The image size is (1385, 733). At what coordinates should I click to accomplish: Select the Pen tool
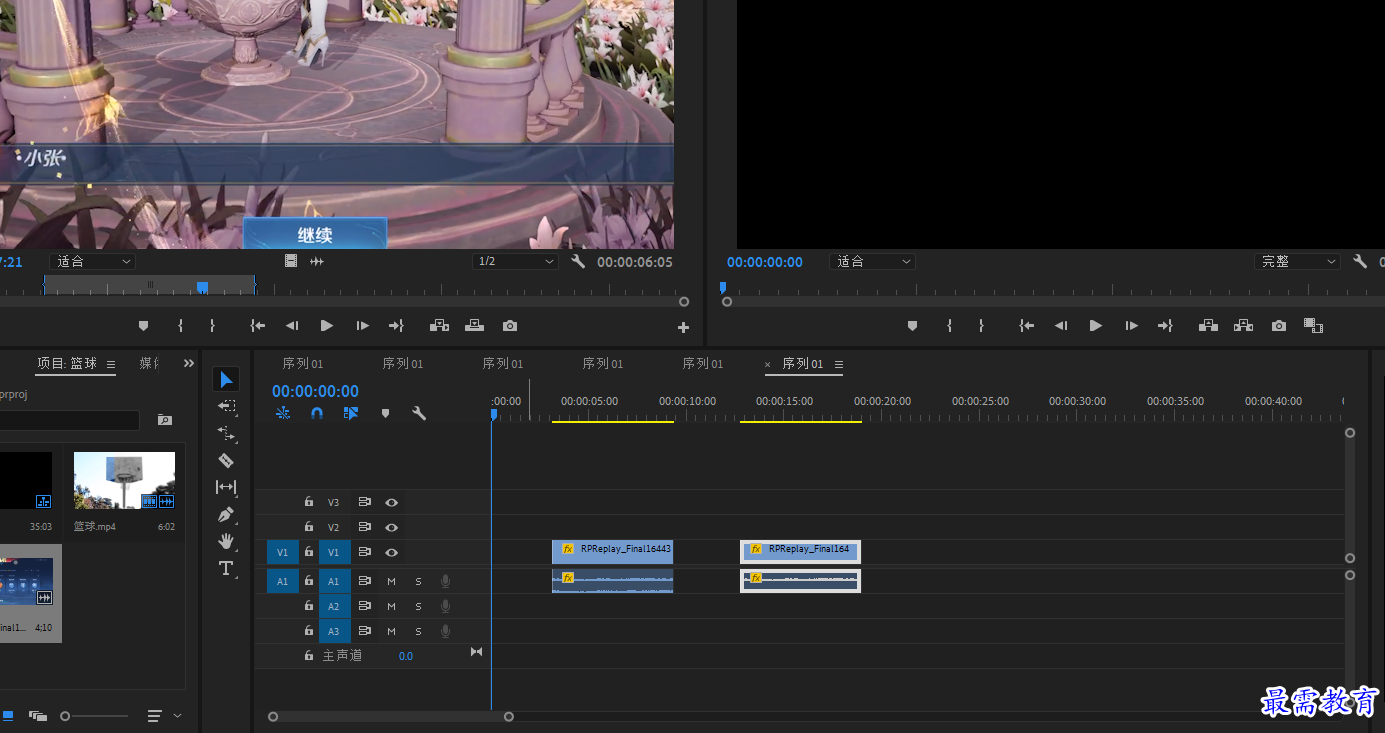(x=226, y=514)
